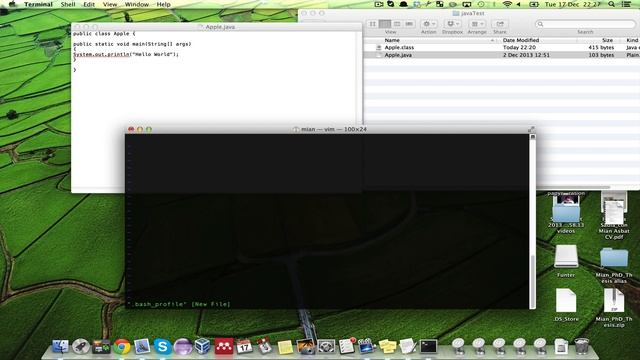Open the Arrange dropdown in Finder

(x=477, y=24)
